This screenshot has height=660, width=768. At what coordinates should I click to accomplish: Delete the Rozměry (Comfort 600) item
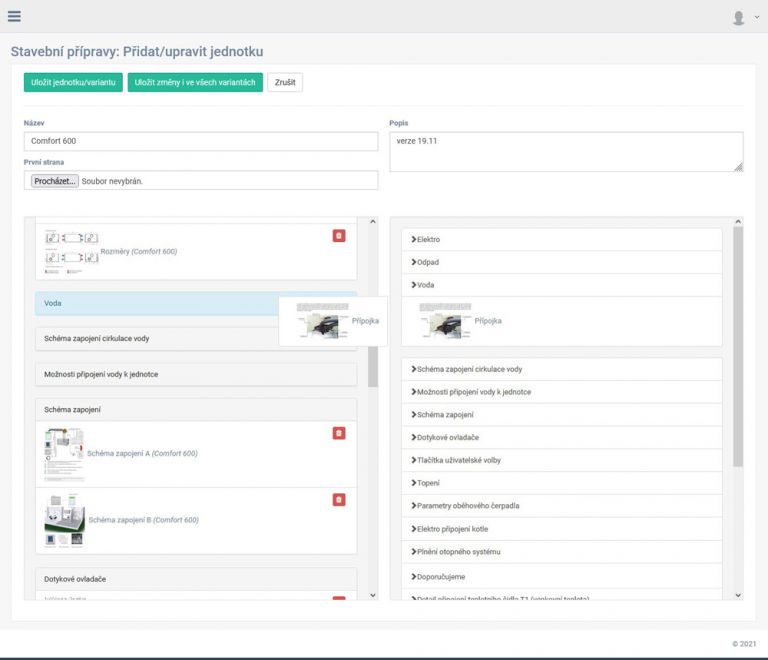click(338, 235)
